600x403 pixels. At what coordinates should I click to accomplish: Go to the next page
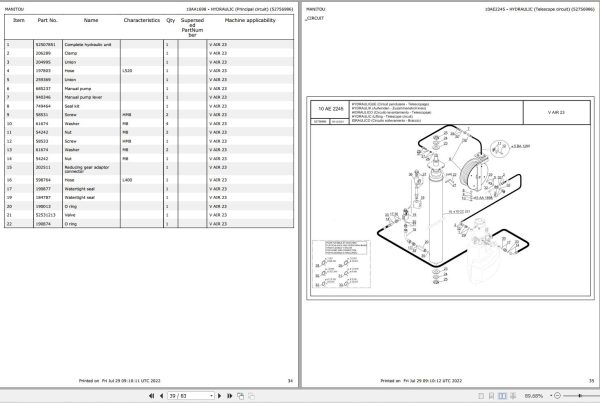(220, 396)
